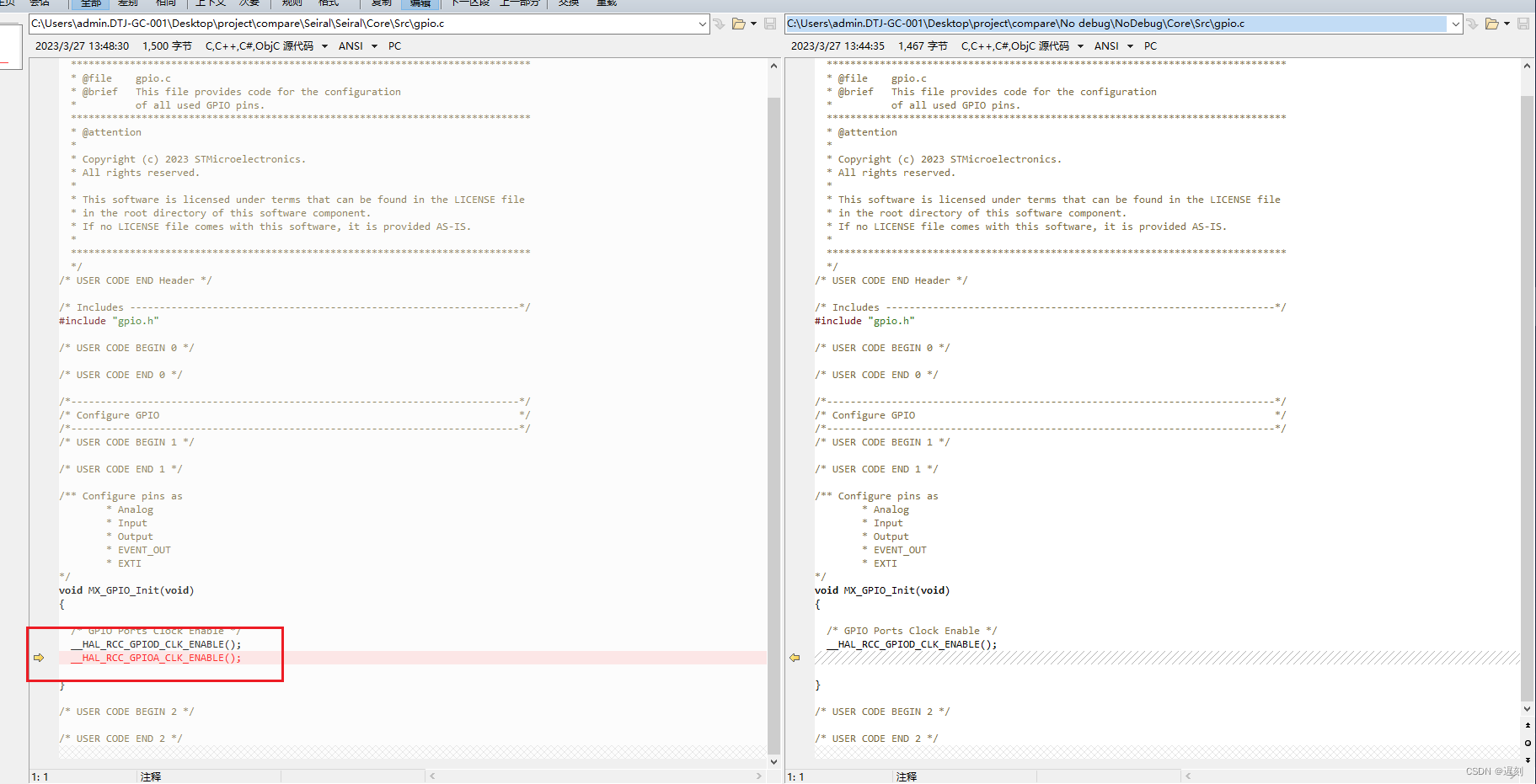
Task: Click the right pane vertical scrollbar thumb
Action: click(1527, 398)
